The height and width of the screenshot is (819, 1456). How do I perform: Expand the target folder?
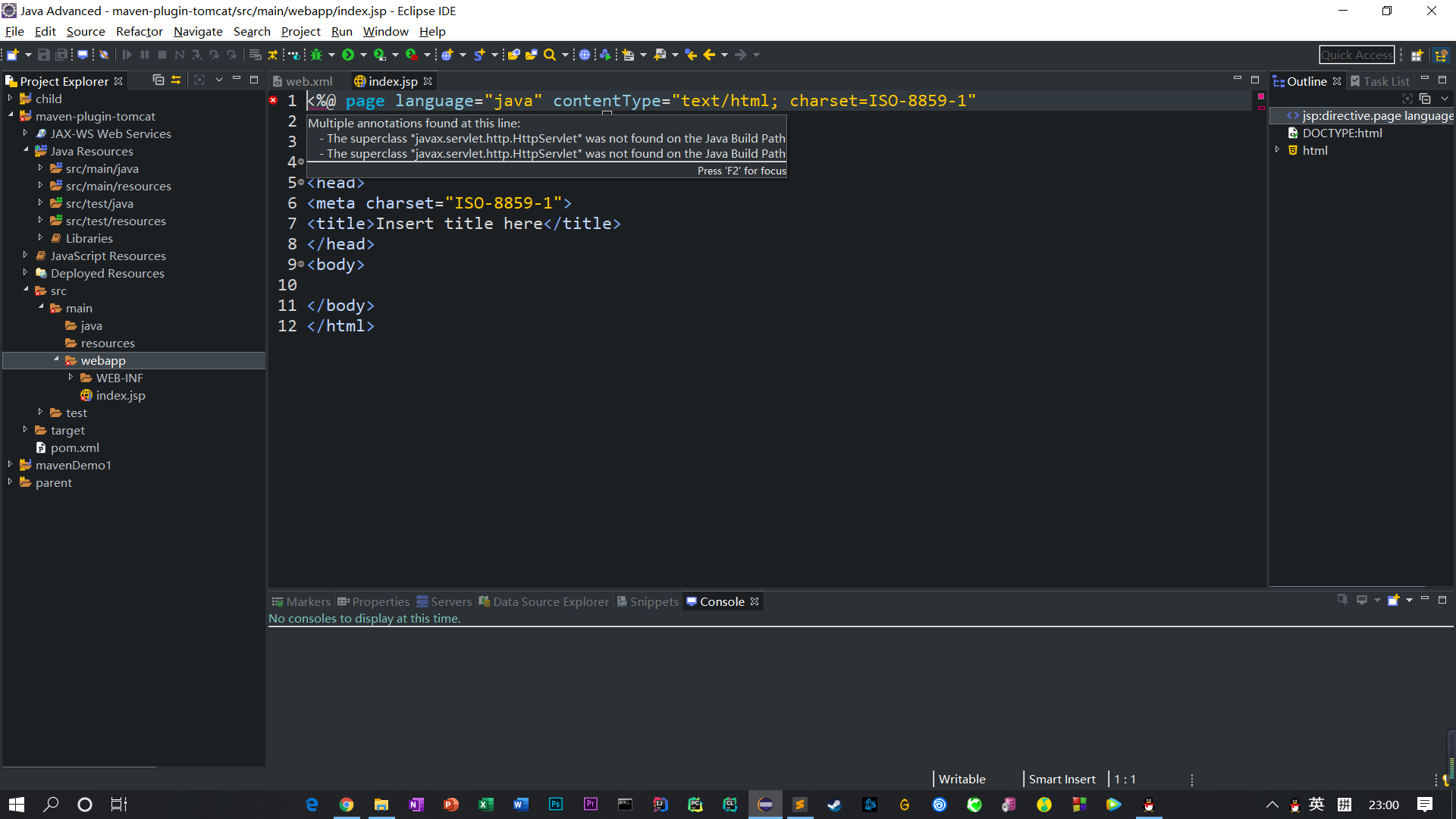25,430
